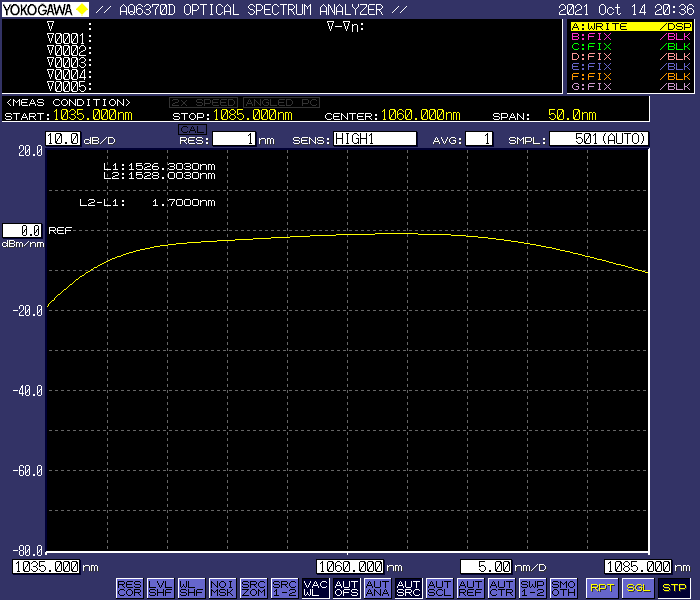
Task: Enable the AUT OFS auto offset icon
Action: 346,587
